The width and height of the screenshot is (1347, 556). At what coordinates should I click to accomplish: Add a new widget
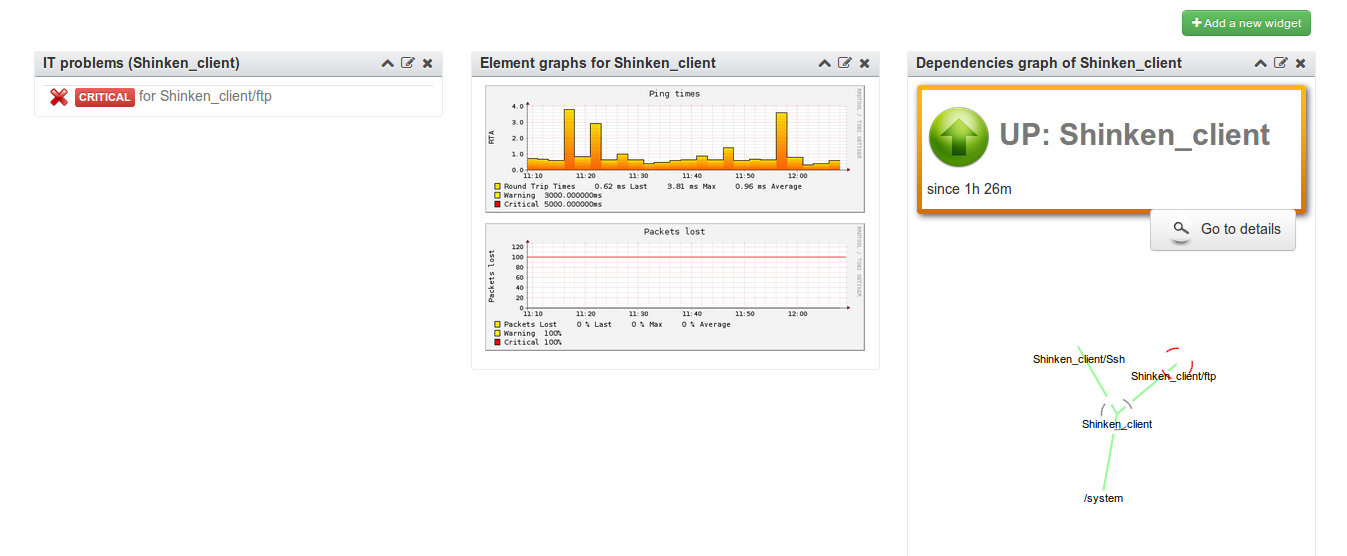pos(1246,23)
